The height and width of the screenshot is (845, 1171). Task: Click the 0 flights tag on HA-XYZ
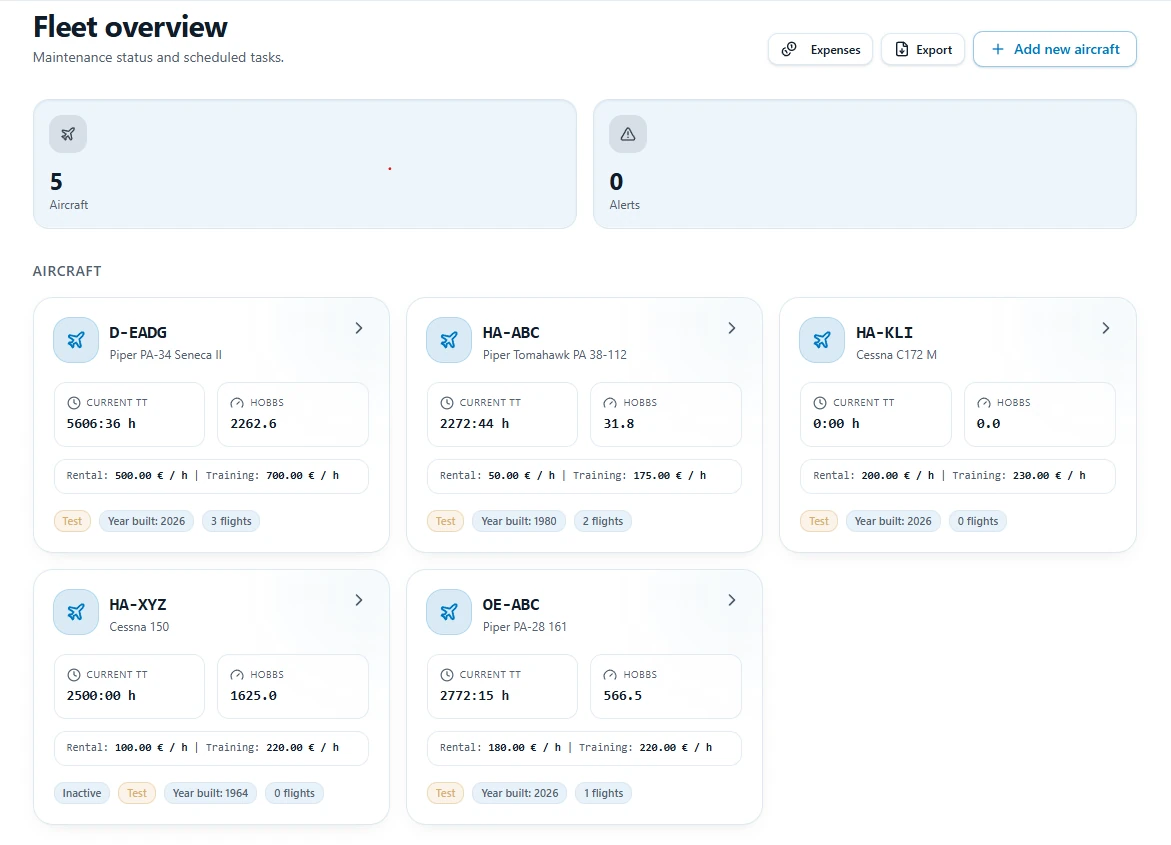(294, 793)
